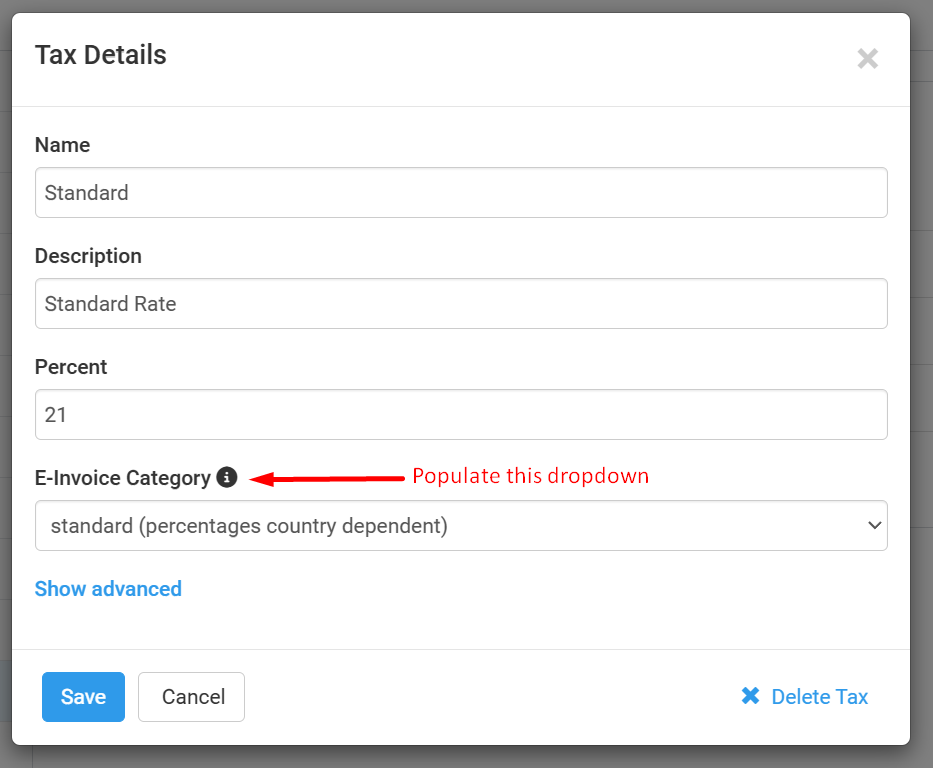Click the dimmed backdrop outside the dialog
This screenshot has width=933, height=768.
pos(921,400)
